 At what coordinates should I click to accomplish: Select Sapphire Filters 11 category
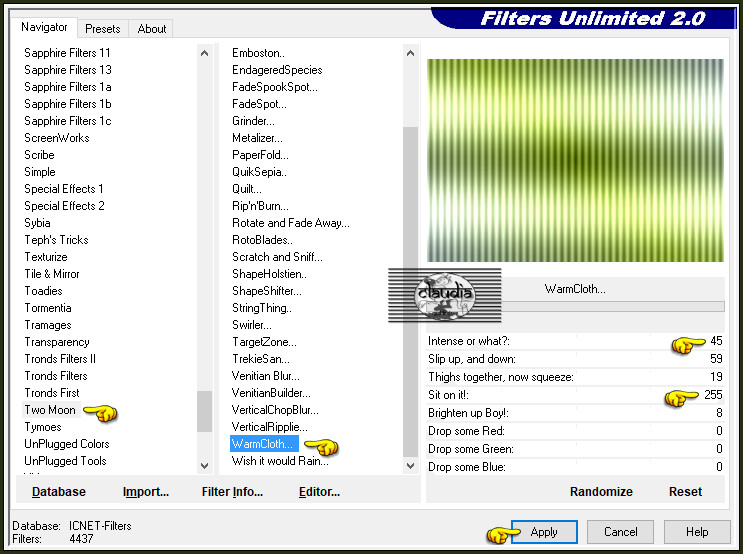click(x=67, y=53)
